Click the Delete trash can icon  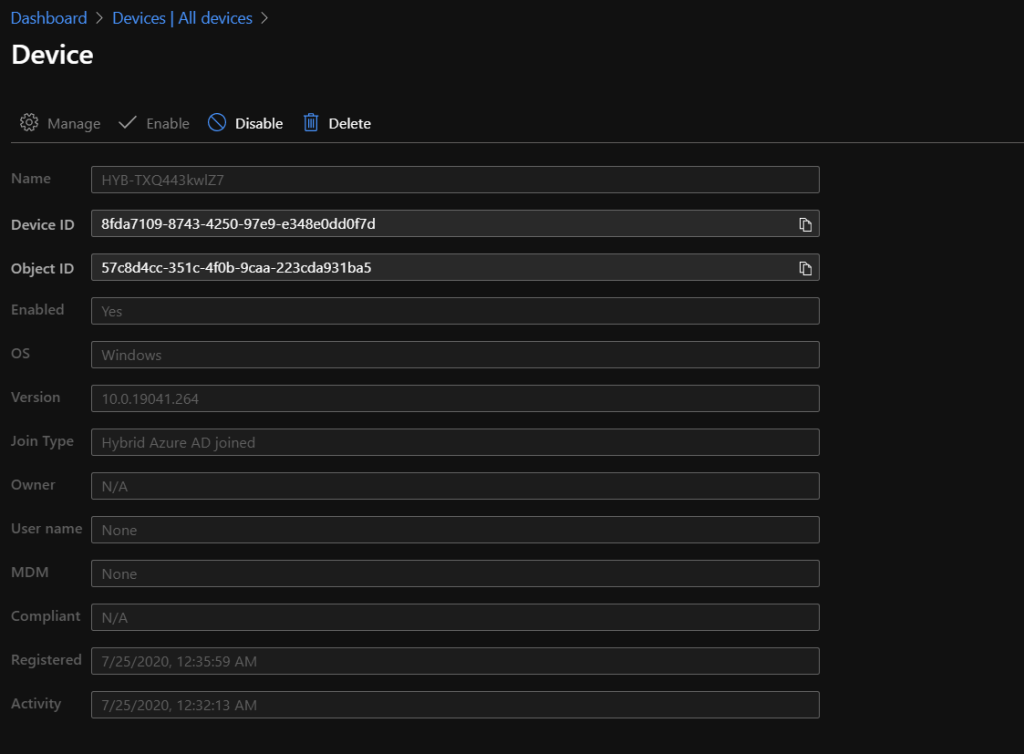tap(311, 123)
